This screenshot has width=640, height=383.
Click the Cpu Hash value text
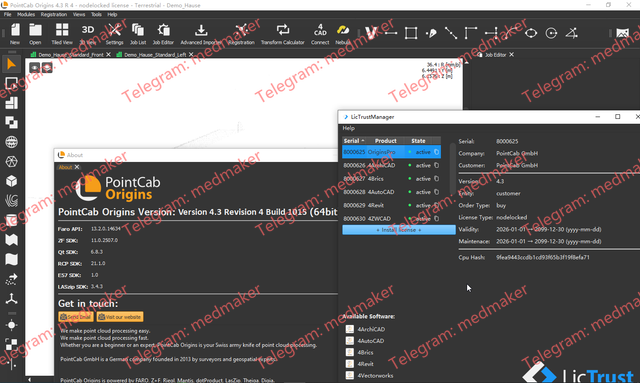point(542,257)
